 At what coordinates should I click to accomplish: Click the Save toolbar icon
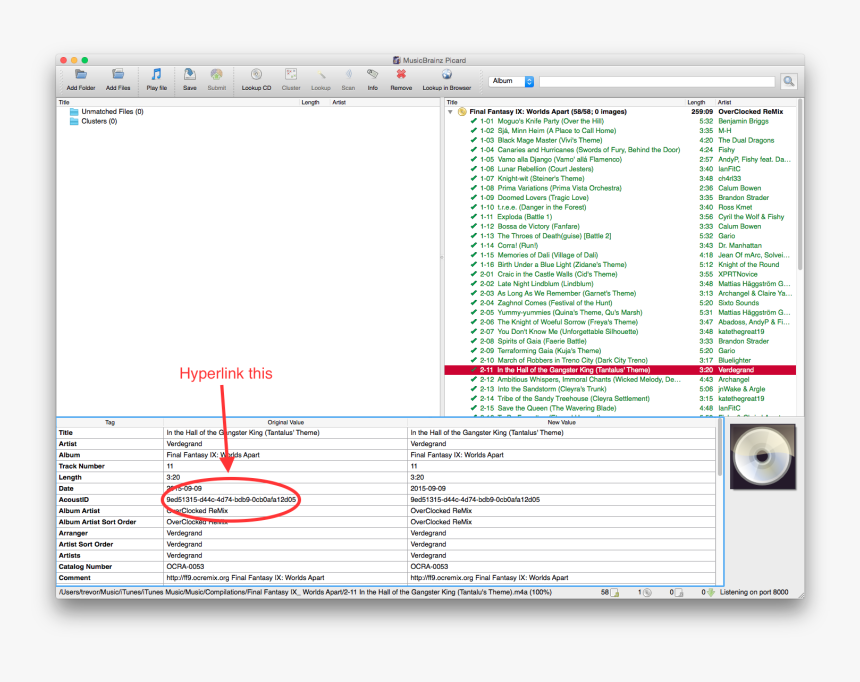click(190, 75)
